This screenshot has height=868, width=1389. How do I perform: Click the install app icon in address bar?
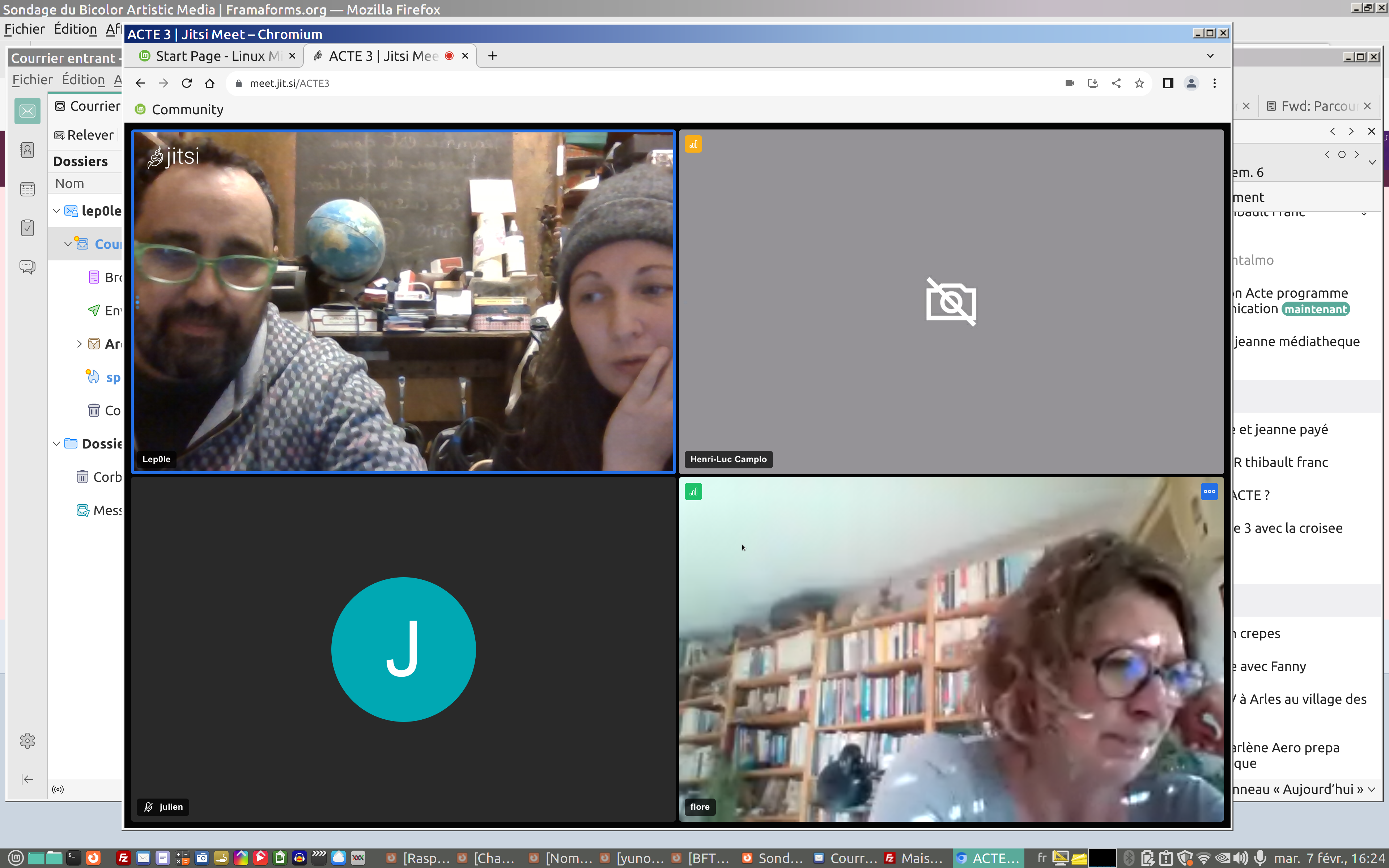coord(1093,83)
